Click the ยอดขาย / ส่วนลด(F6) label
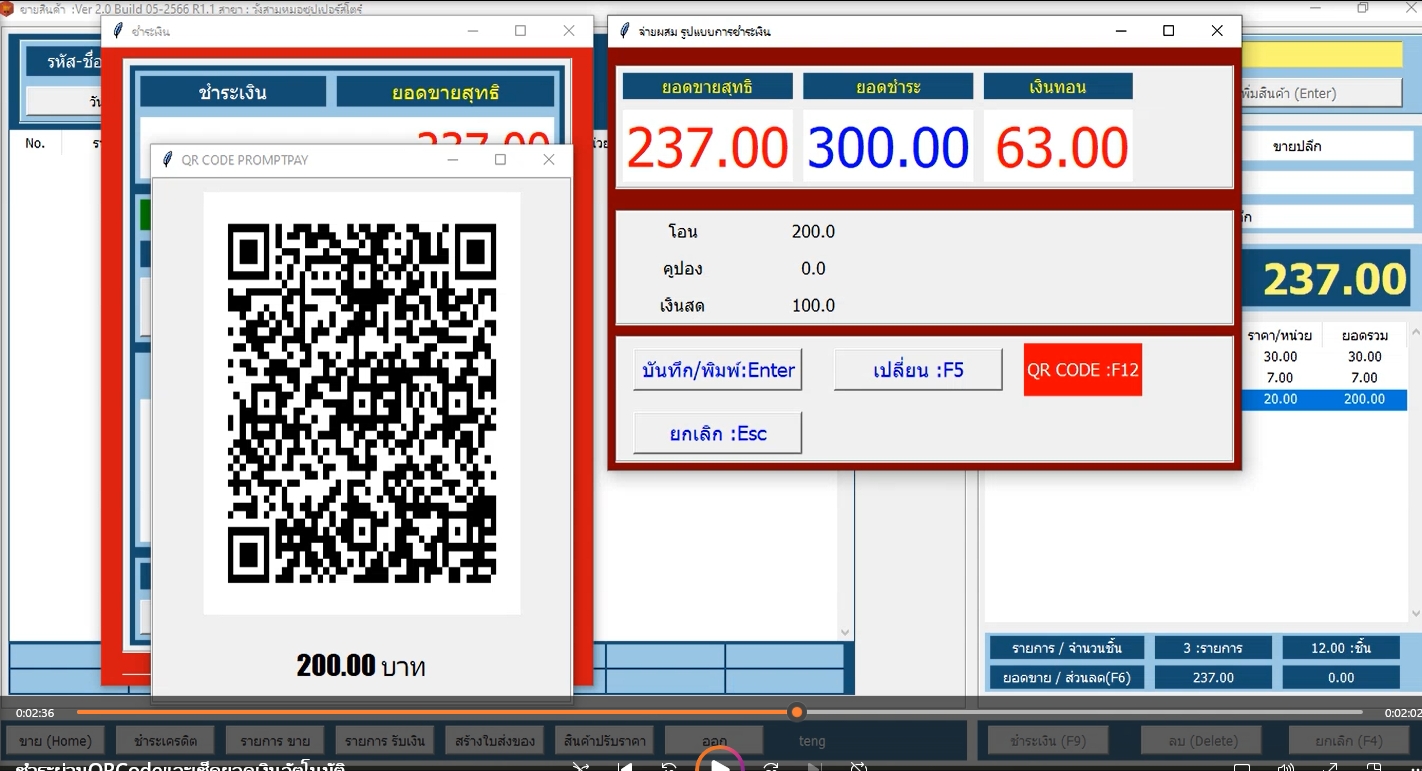Viewport: 1422px width, 771px height. 1066,677
